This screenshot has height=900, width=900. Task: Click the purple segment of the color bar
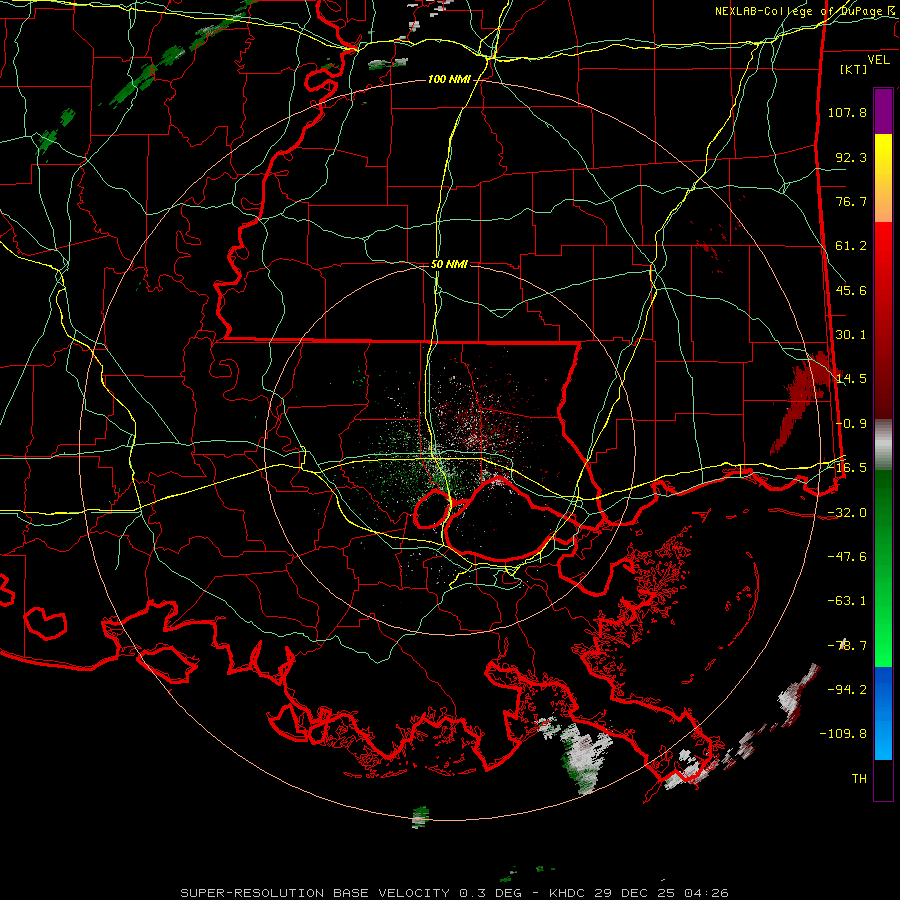point(883,111)
